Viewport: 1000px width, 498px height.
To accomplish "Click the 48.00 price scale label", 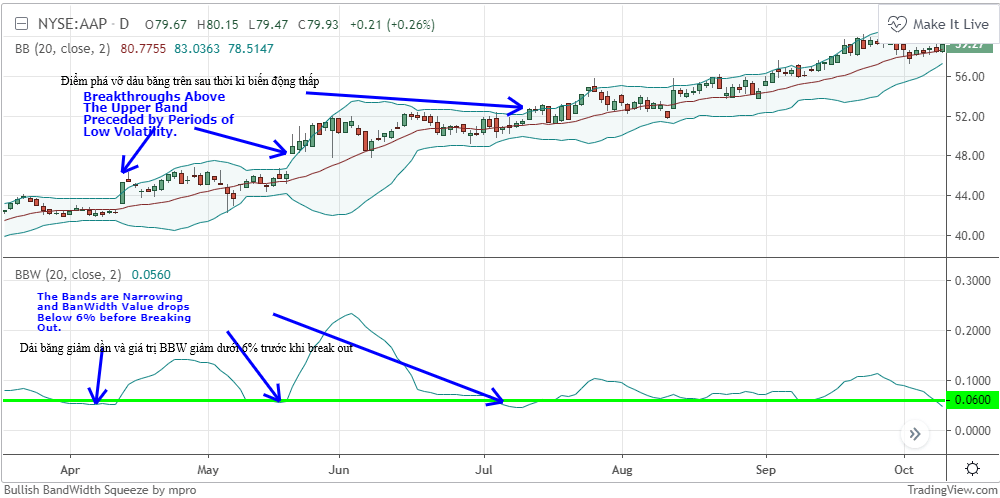I will tap(968, 156).
